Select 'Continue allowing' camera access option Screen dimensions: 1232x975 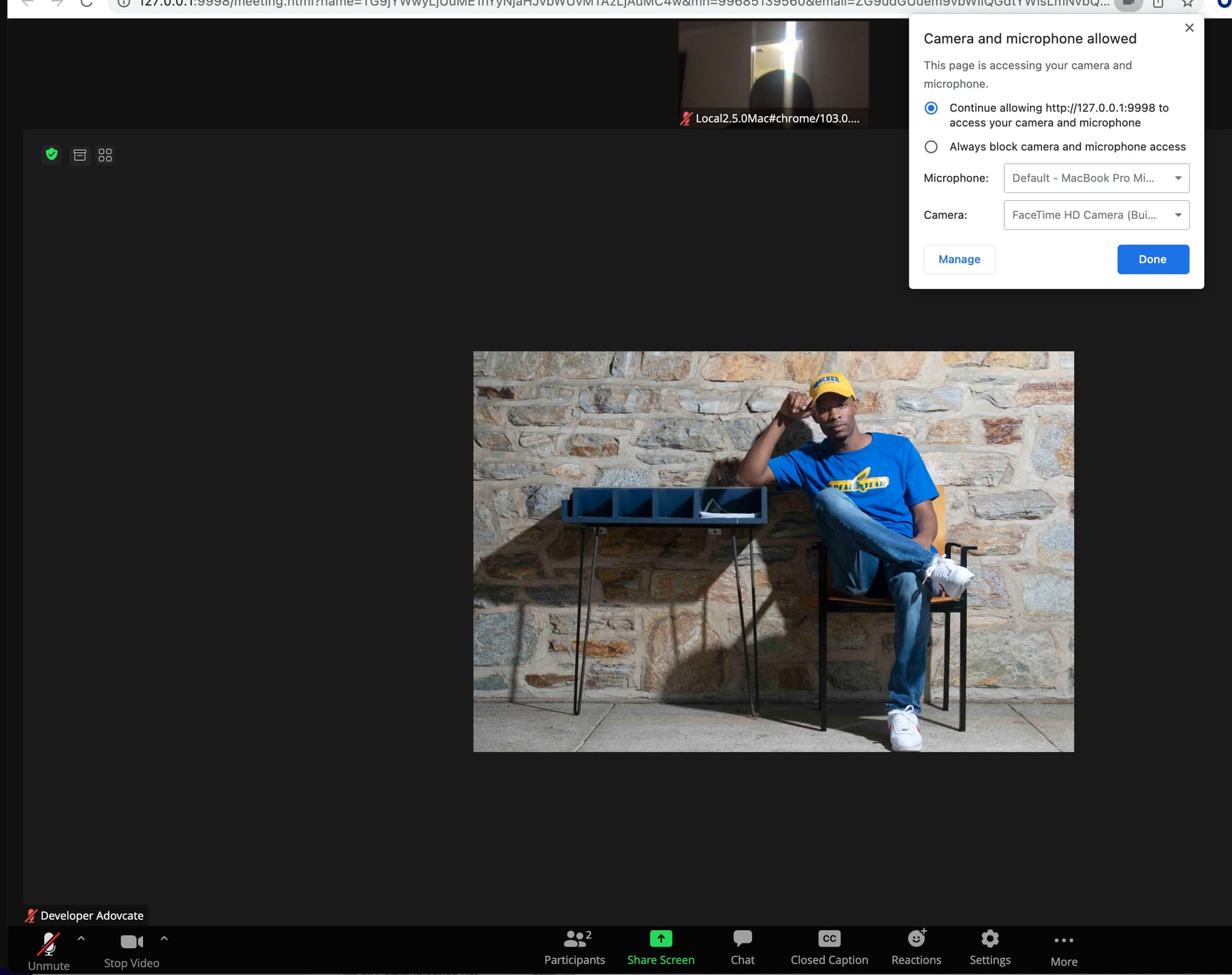coord(931,108)
